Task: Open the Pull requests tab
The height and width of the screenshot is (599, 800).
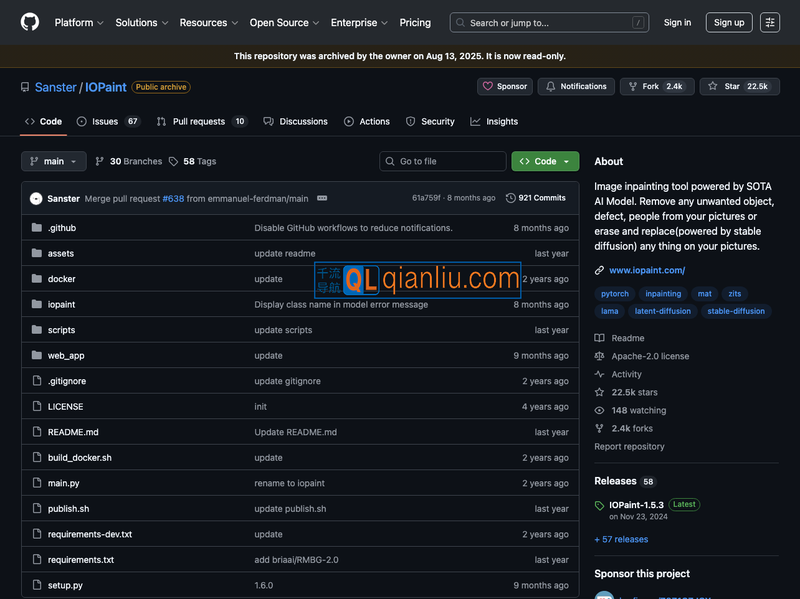Action: click(x=199, y=121)
